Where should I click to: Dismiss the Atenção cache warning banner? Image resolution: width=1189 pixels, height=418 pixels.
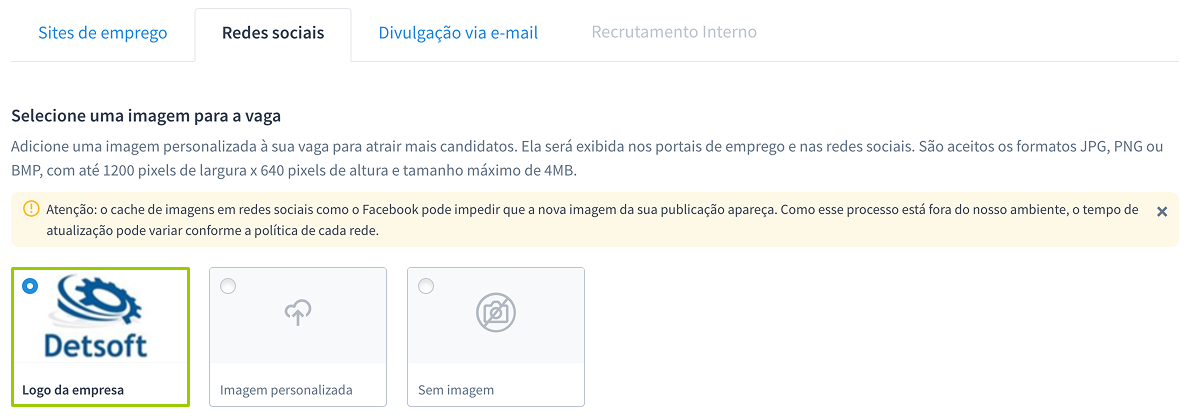click(1161, 211)
